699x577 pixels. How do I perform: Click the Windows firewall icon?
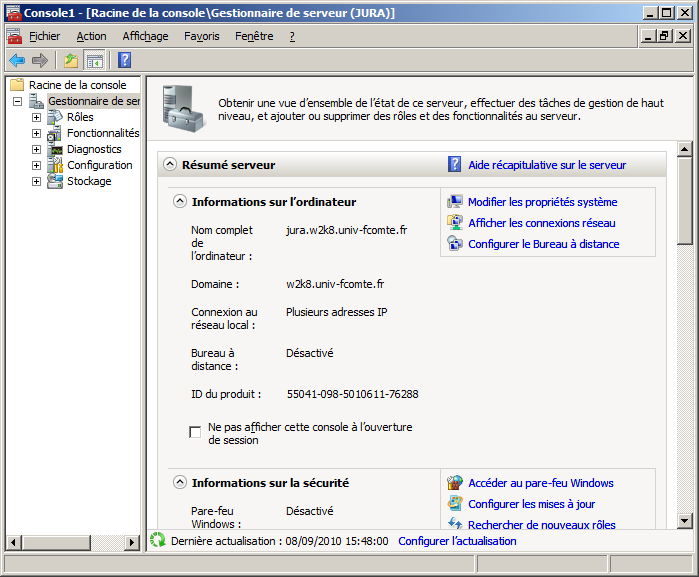(x=455, y=483)
